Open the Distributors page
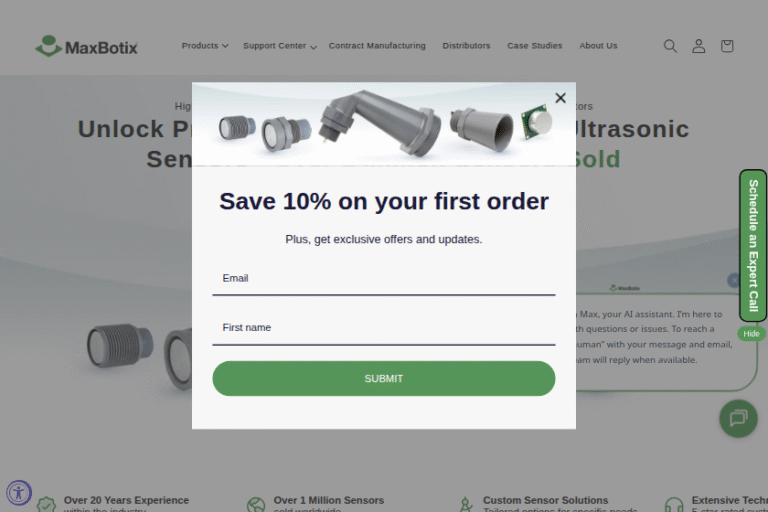The height and width of the screenshot is (512, 768). coord(466,46)
